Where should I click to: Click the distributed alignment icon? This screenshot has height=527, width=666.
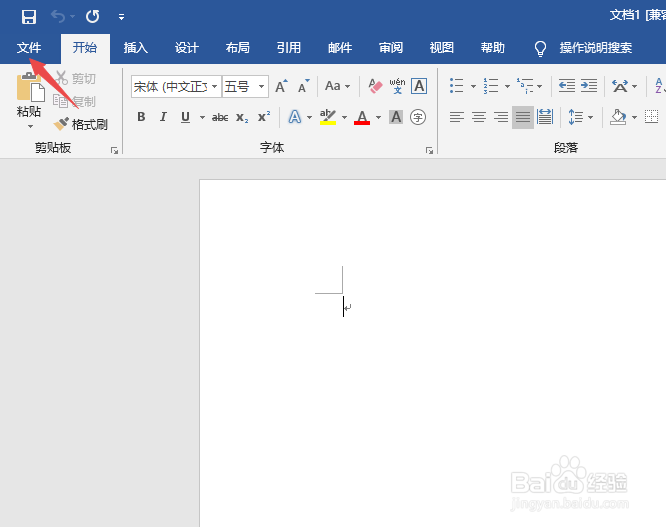pyautogui.click(x=545, y=117)
